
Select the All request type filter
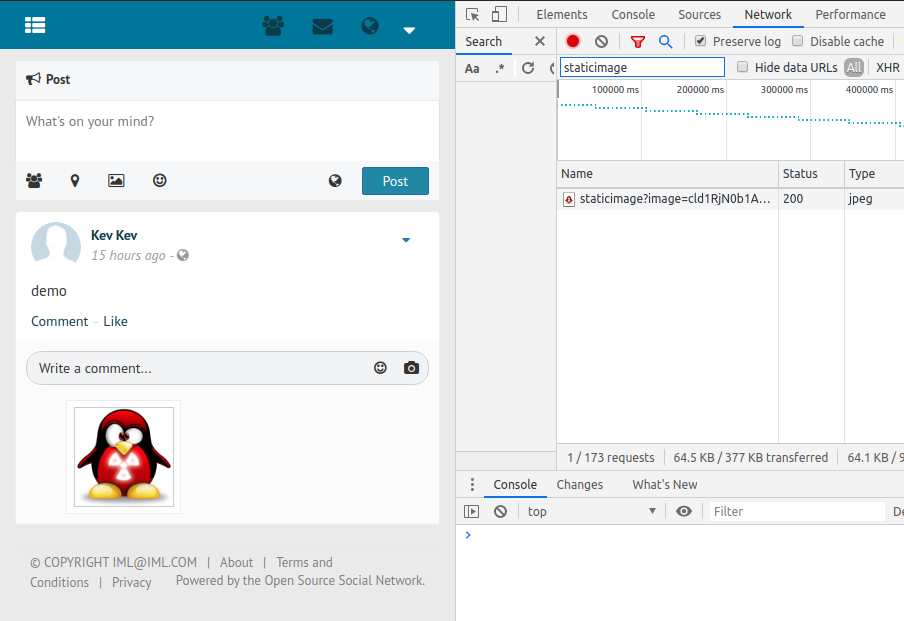click(854, 67)
